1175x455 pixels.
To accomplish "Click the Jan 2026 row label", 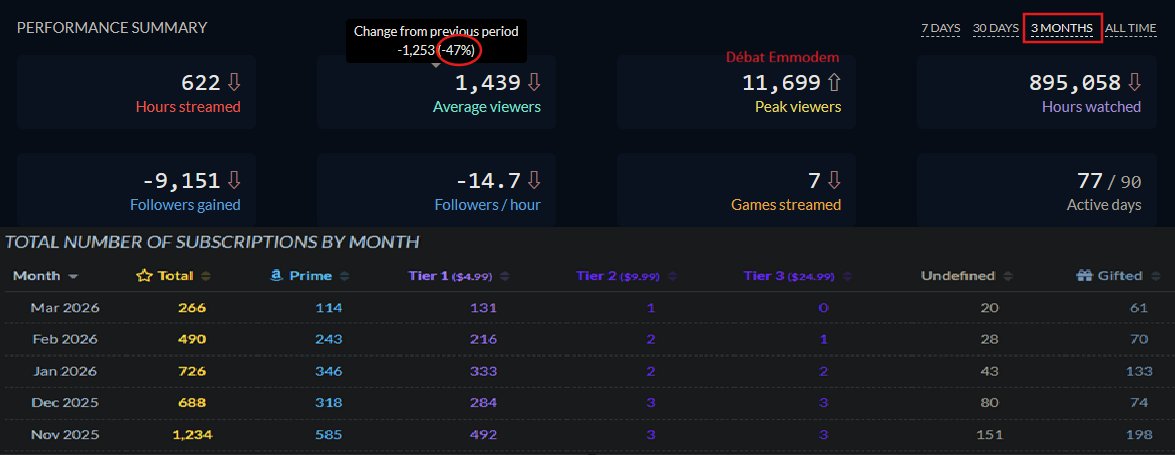I will 65,371.
